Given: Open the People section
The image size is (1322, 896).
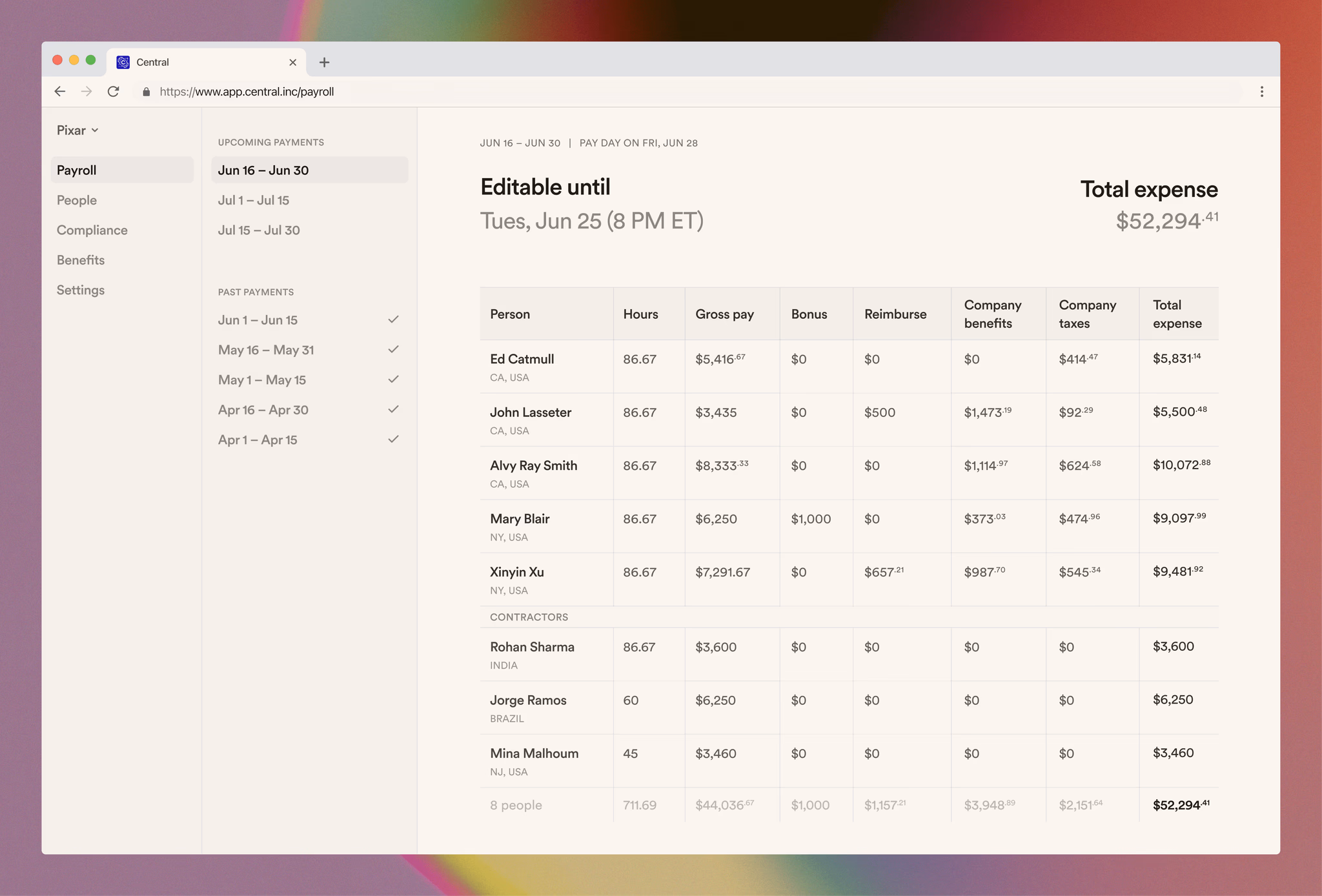Looking at the screenshot, I should pyautogui.click(x=77, y=200).
